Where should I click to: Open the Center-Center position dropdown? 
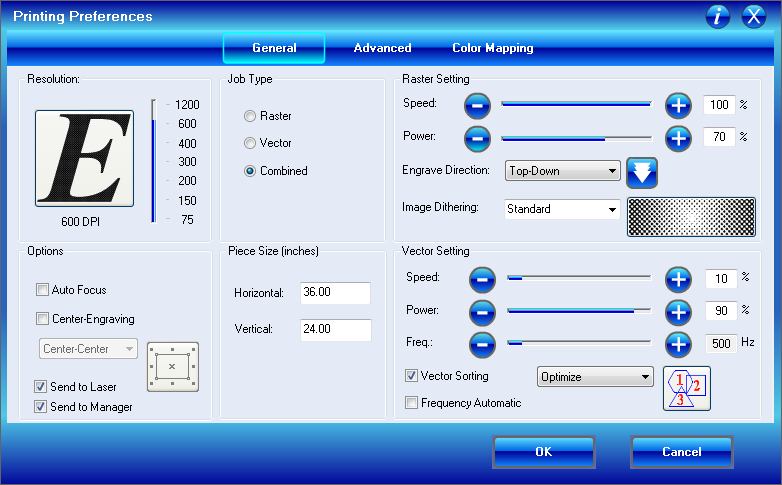[88, 349]
